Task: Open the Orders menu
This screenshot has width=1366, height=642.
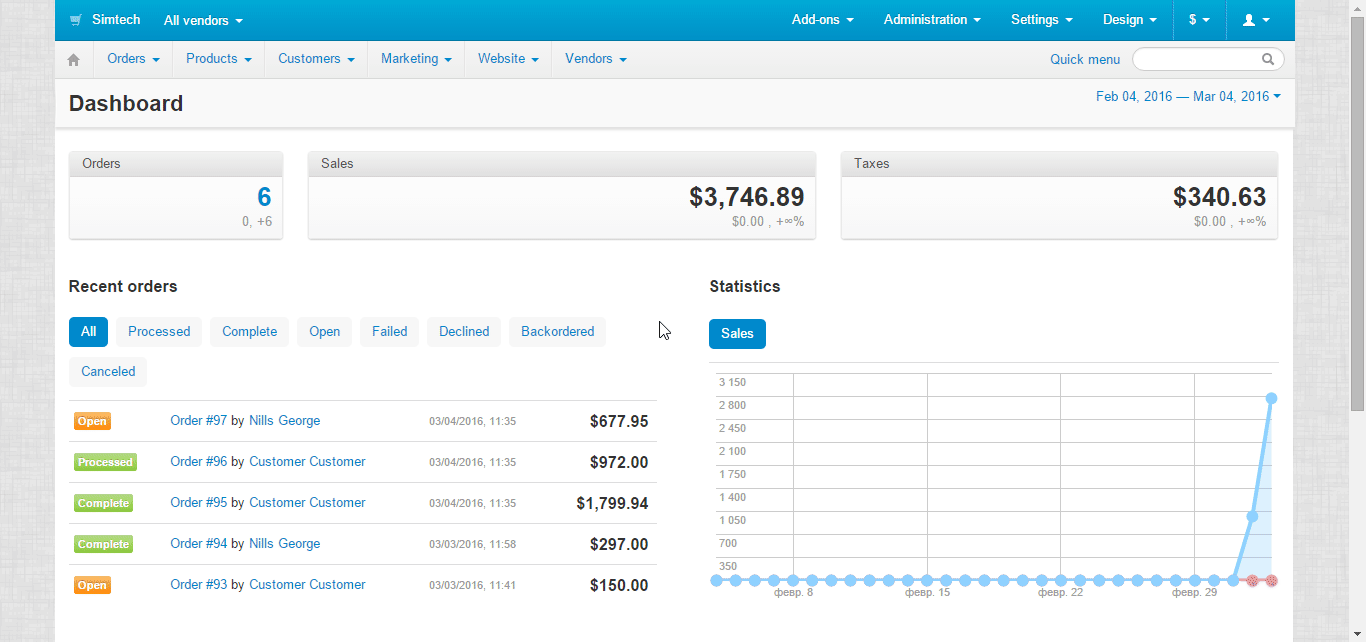Action: (x=133, y=59)
